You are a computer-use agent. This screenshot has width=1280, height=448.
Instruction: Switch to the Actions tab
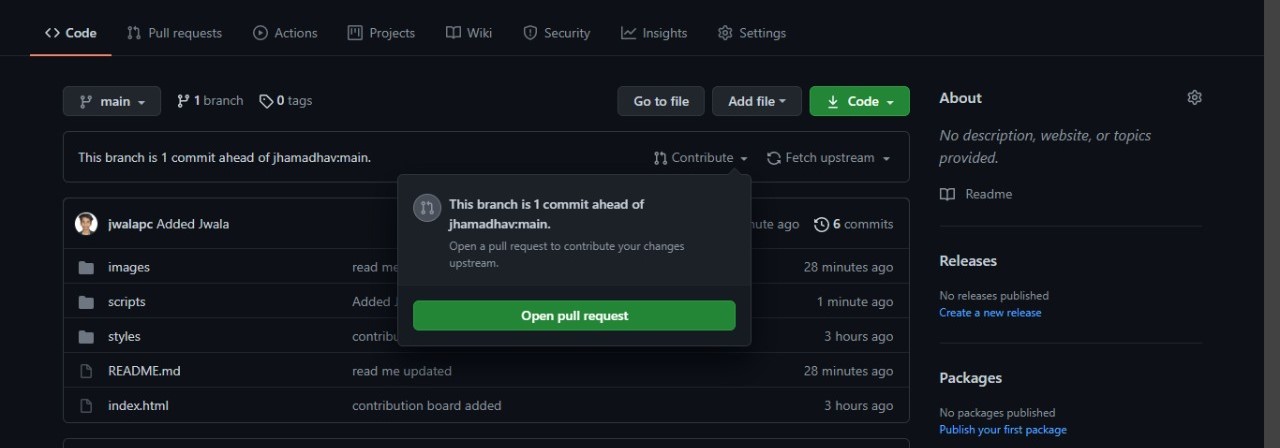pyautogui.click(x=285, y=33)
